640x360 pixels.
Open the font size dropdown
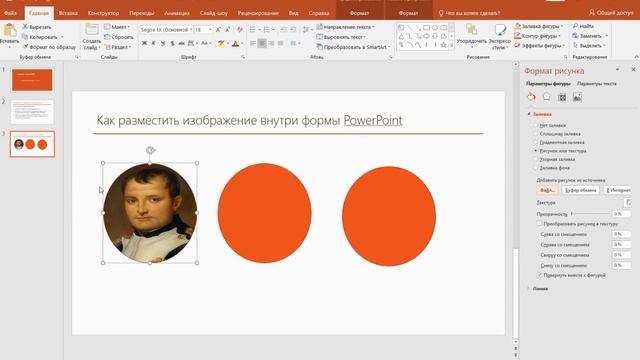210,30
